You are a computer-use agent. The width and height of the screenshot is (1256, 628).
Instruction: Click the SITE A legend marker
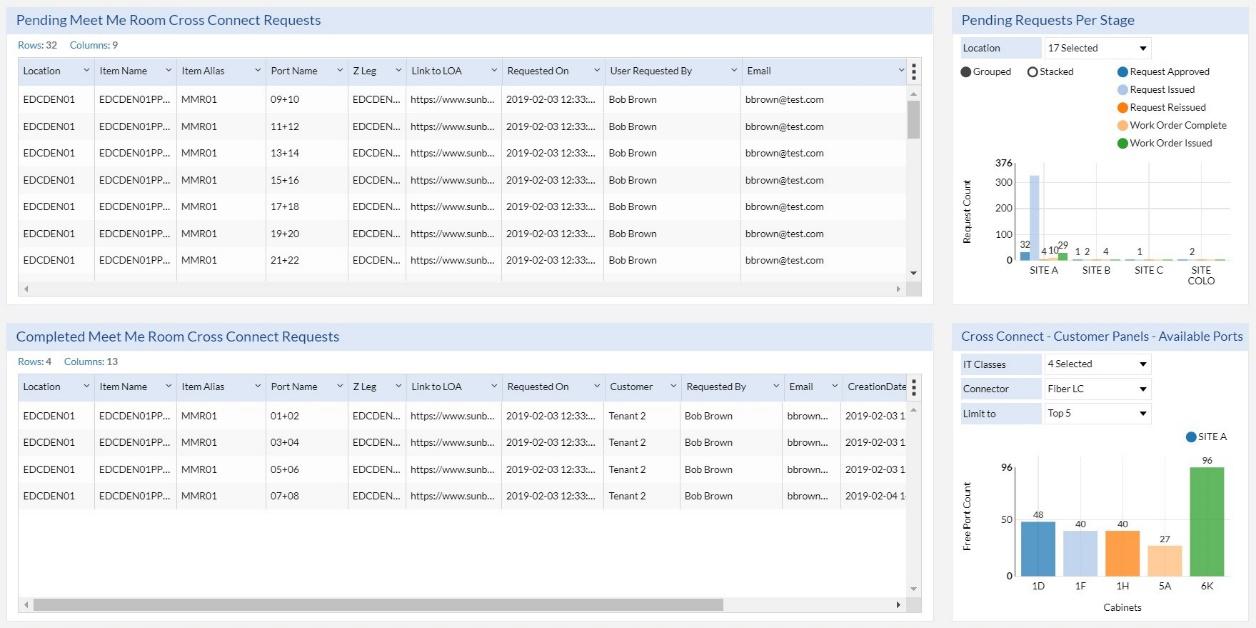coord(1190,437)
